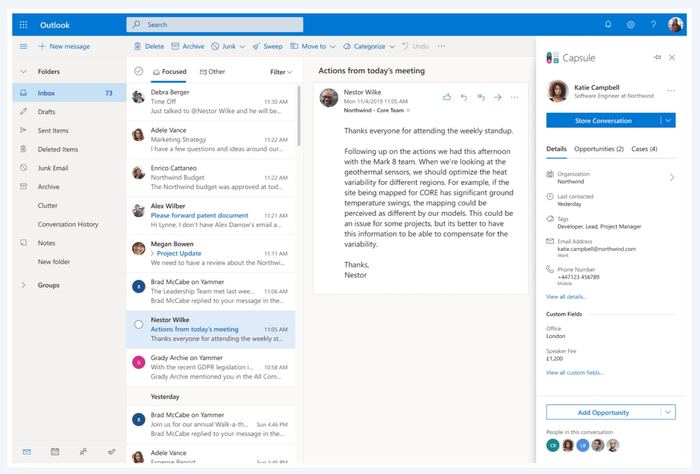Toggle the select all messages checkbox
Viewport: 700px width, 474px height.
tap(138, 71)
